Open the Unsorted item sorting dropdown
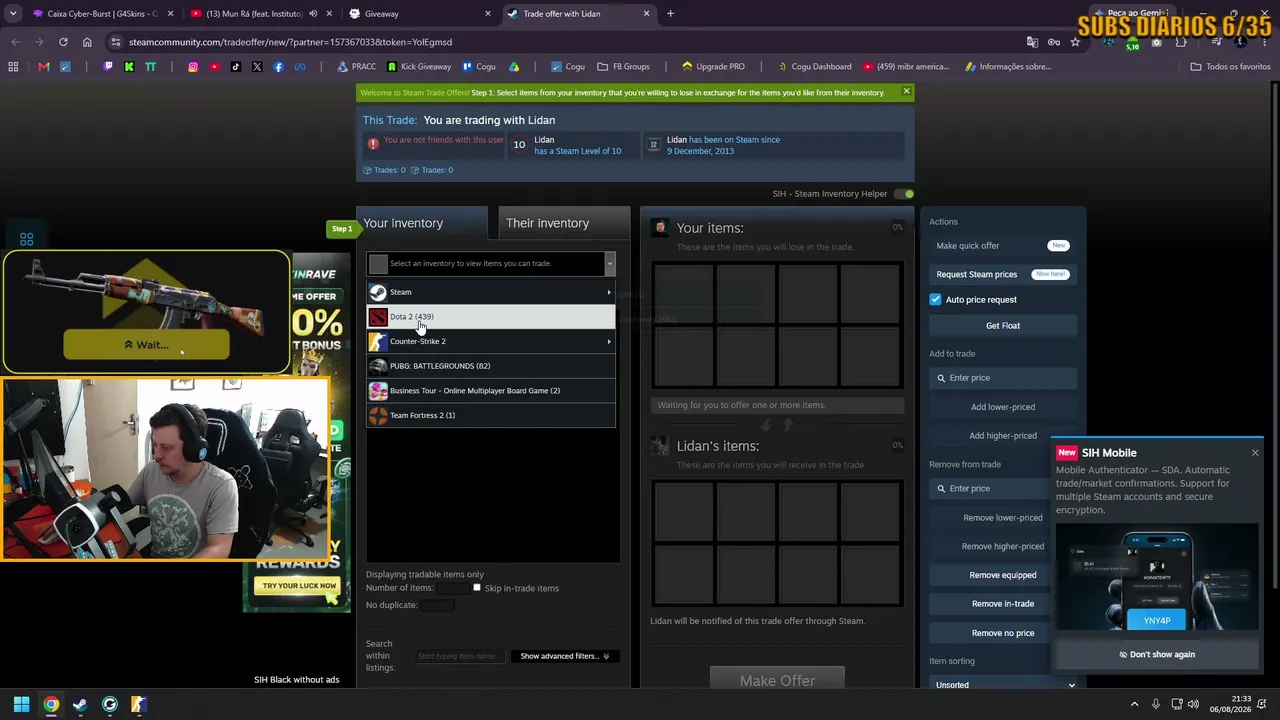 [x=1004, y=685]
